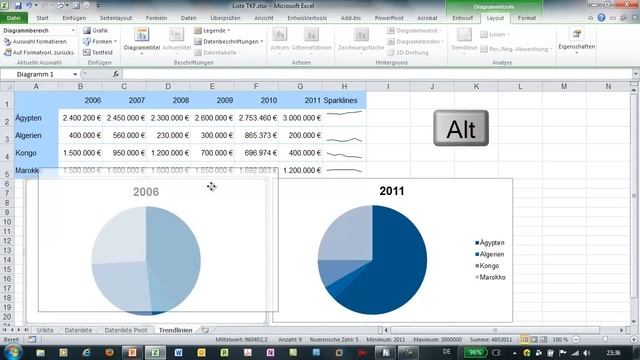Select Marokko legend entry
Viewport: 640px width, 360px height.
click(490, 277)
